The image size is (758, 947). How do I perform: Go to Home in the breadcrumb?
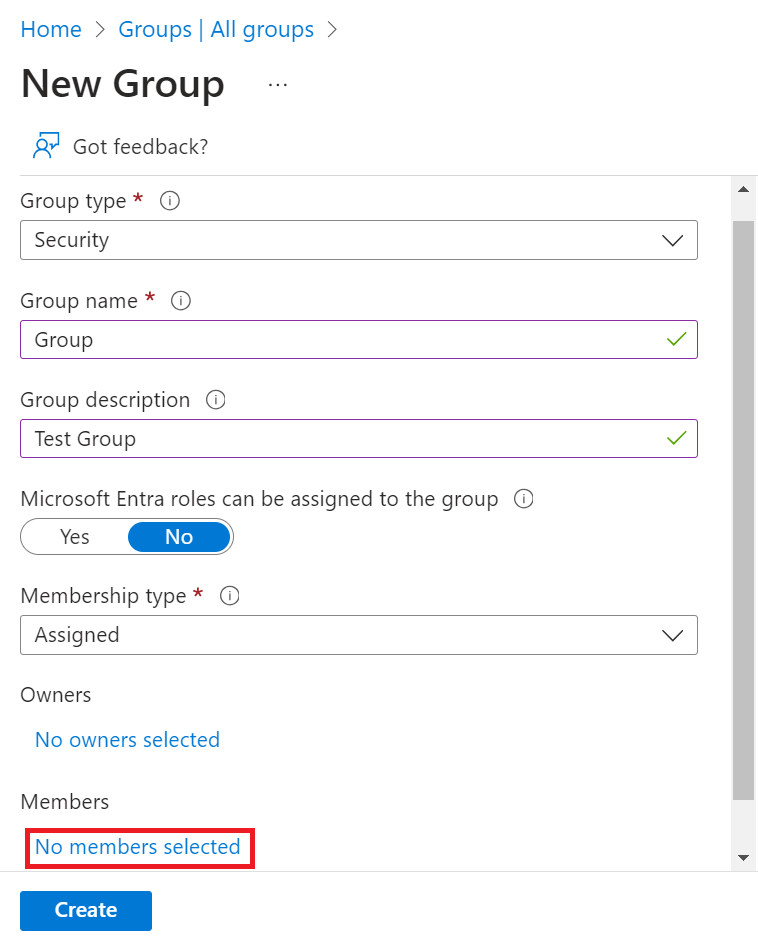coord(51,30)
